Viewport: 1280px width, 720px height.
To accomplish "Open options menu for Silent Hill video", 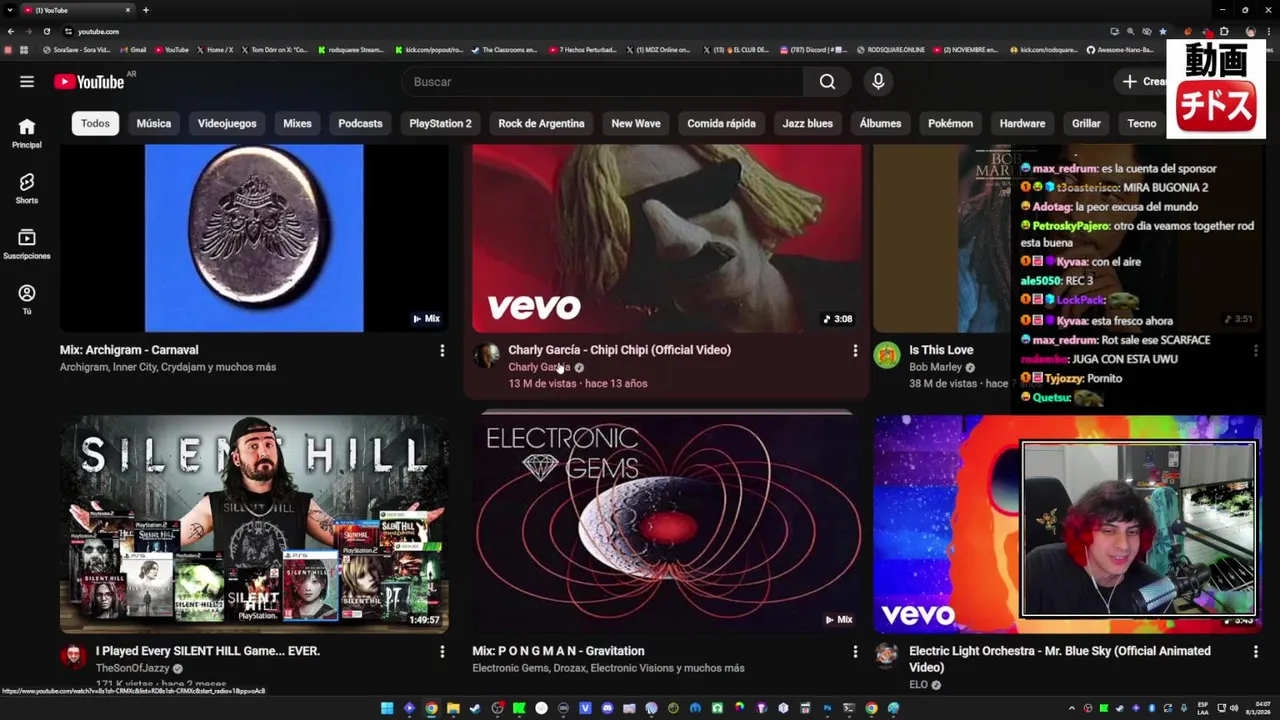I will [442, 651].
